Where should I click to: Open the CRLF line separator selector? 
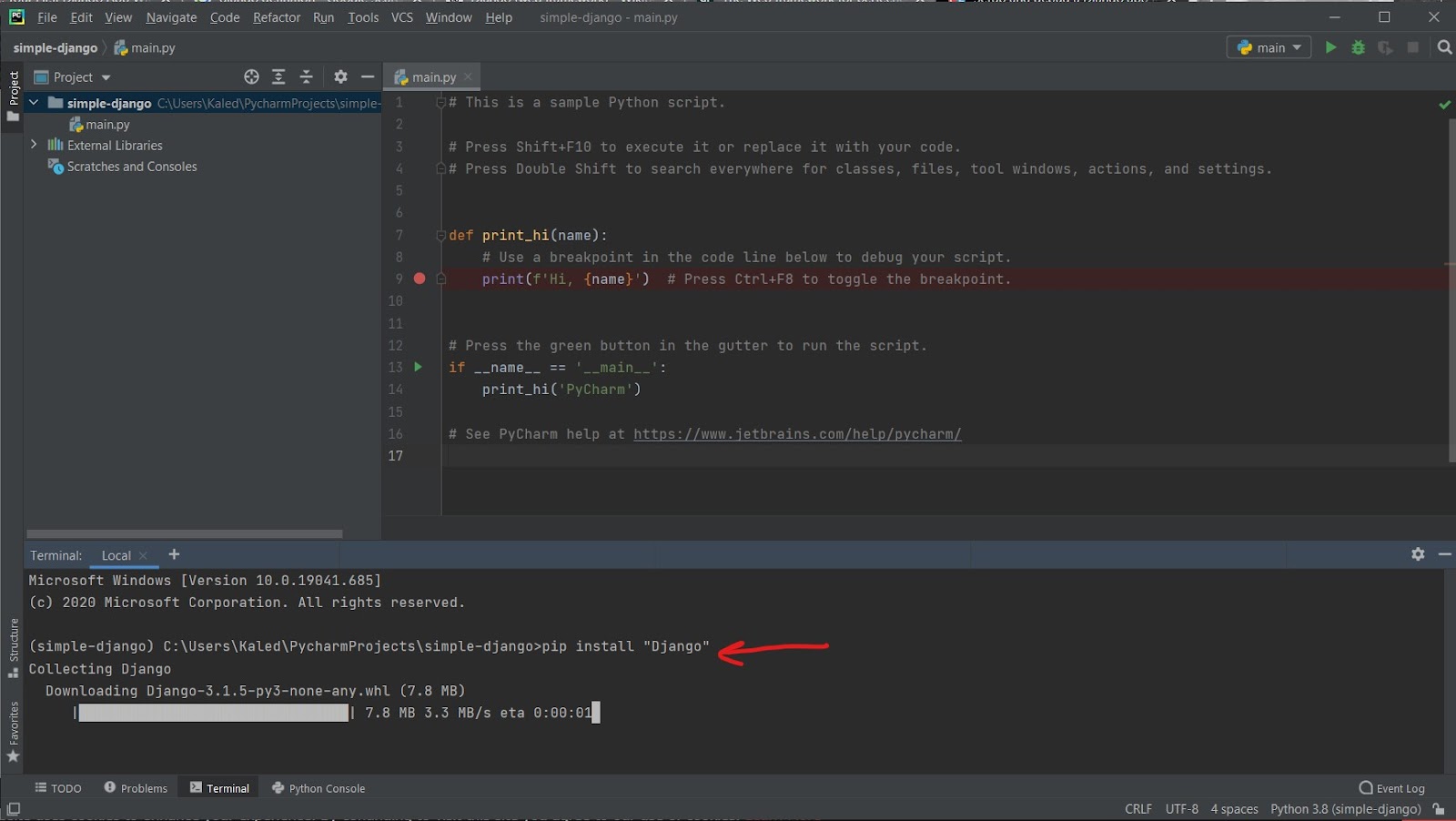pos(1138,809)
